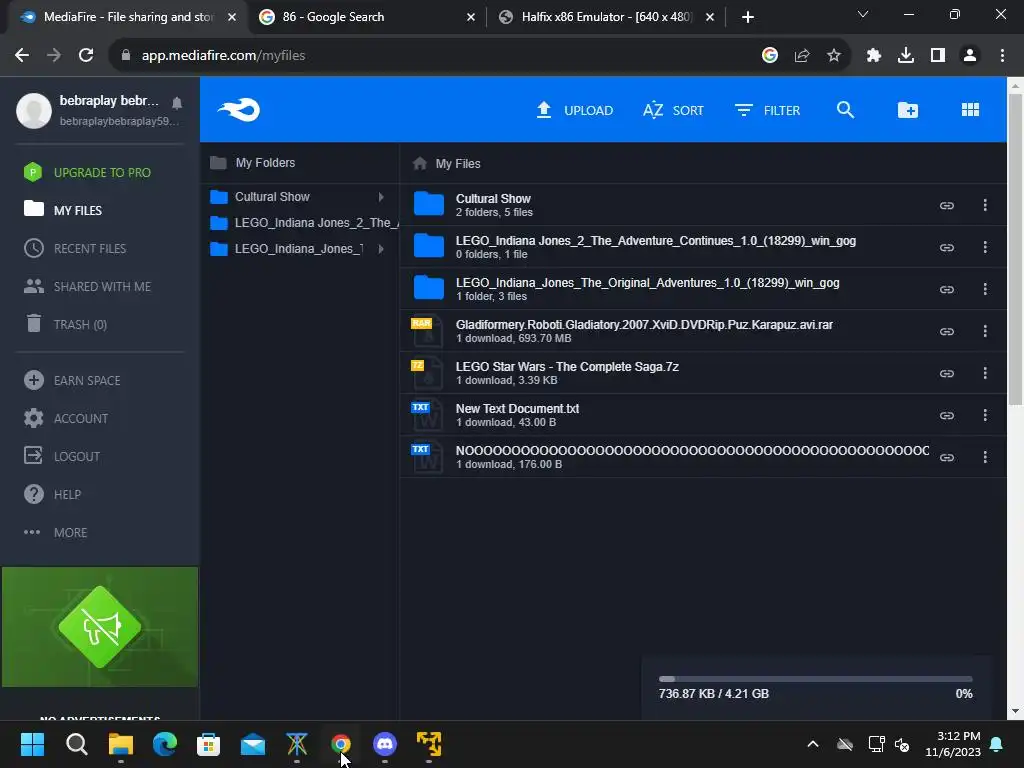
Task: Open the Filter options
Action: coord(767,110)
